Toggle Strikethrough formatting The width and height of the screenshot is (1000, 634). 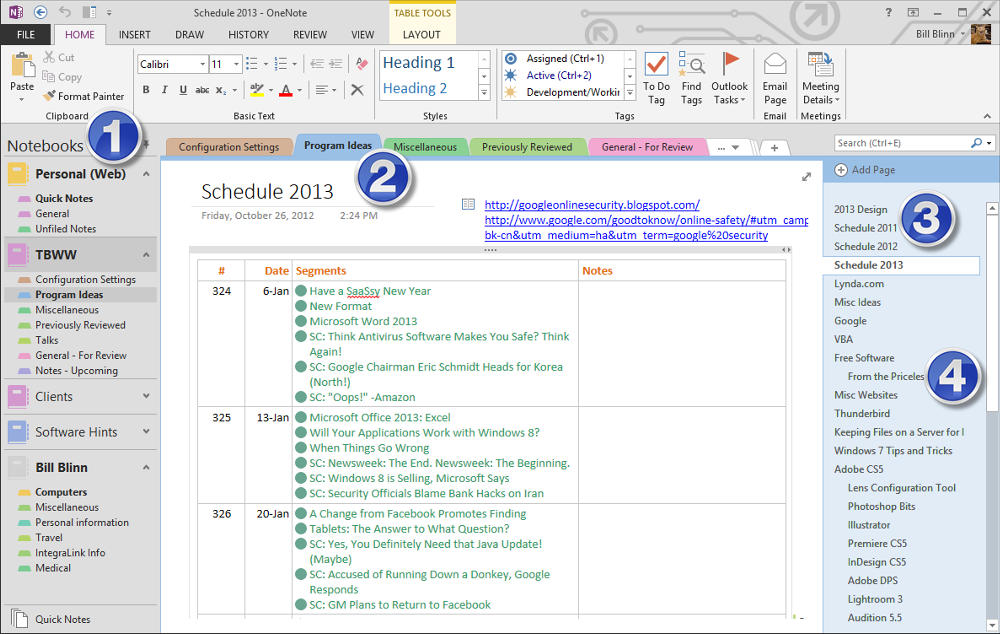[202, 90]
